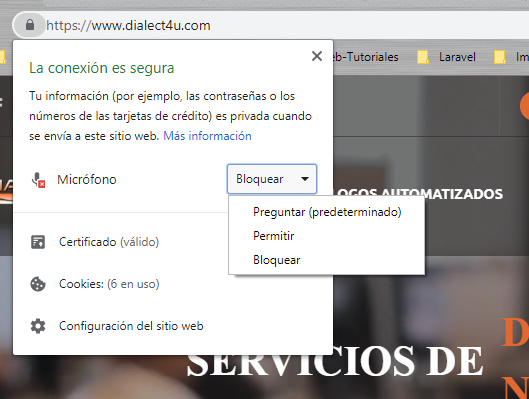Click the URL text in address bar
Screen dimensions: 529x399
(x=128, y=26)
